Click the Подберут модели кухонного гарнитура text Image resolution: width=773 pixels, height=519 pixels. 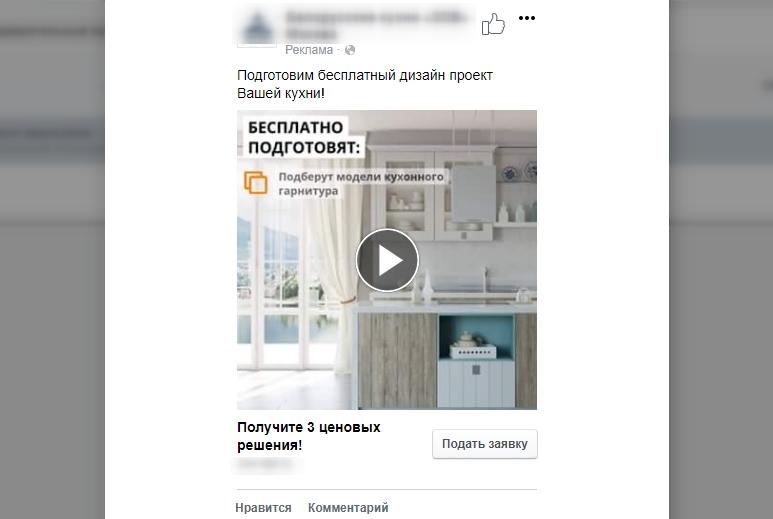pyautogui.click(x=361, y=183)
